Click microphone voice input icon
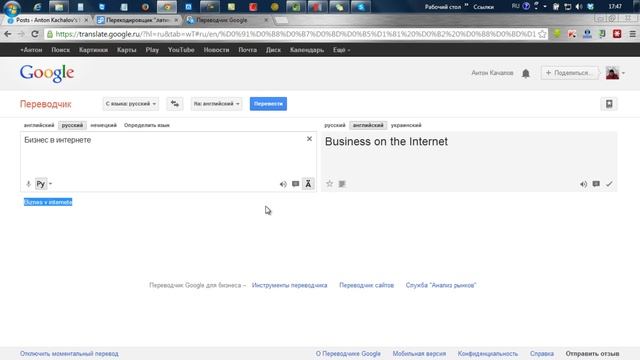This screenshot has width=640, height=360. pos(28,184)
